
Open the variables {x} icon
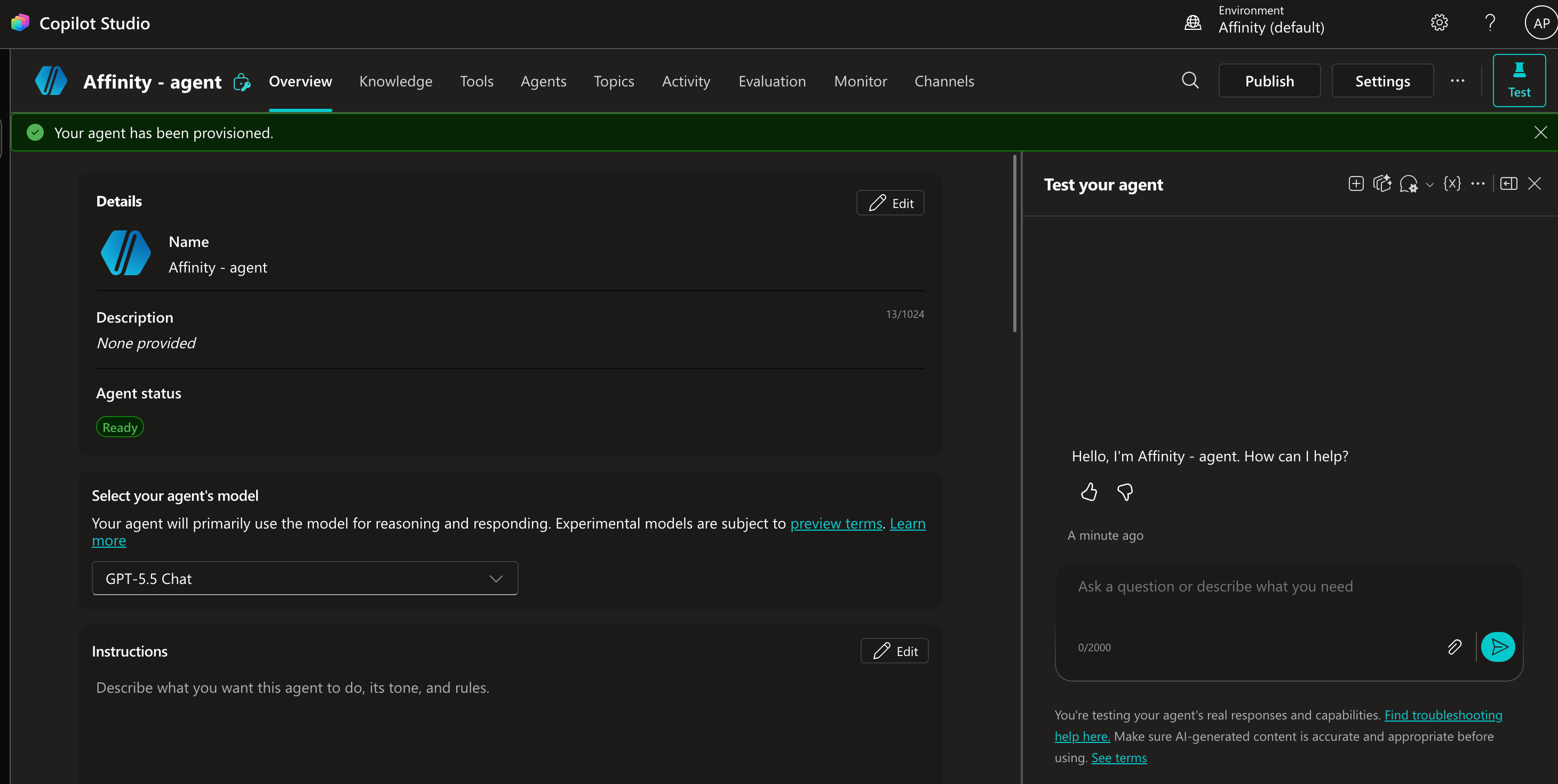tap(1451, 184)
